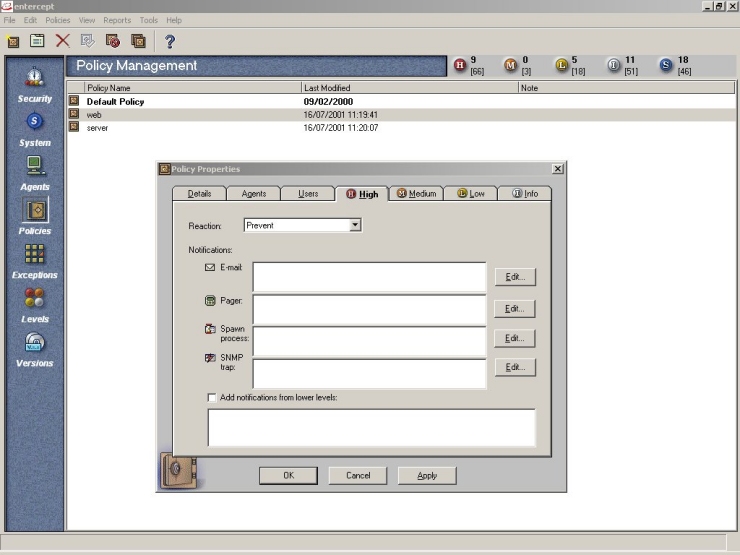The height and width of the screenshot is (555, 740).
Task: Click Cancel in Policy Properties dialog
Action: 358,475
